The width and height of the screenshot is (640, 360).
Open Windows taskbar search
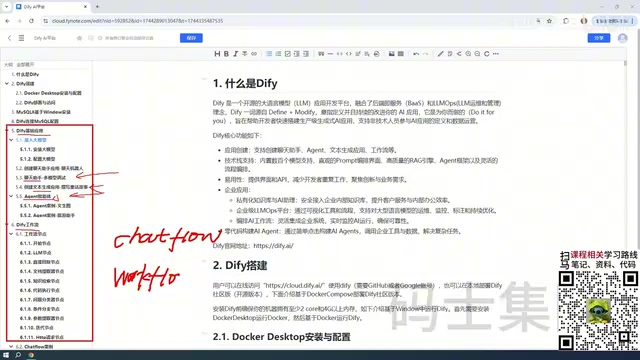click(18, 355)
